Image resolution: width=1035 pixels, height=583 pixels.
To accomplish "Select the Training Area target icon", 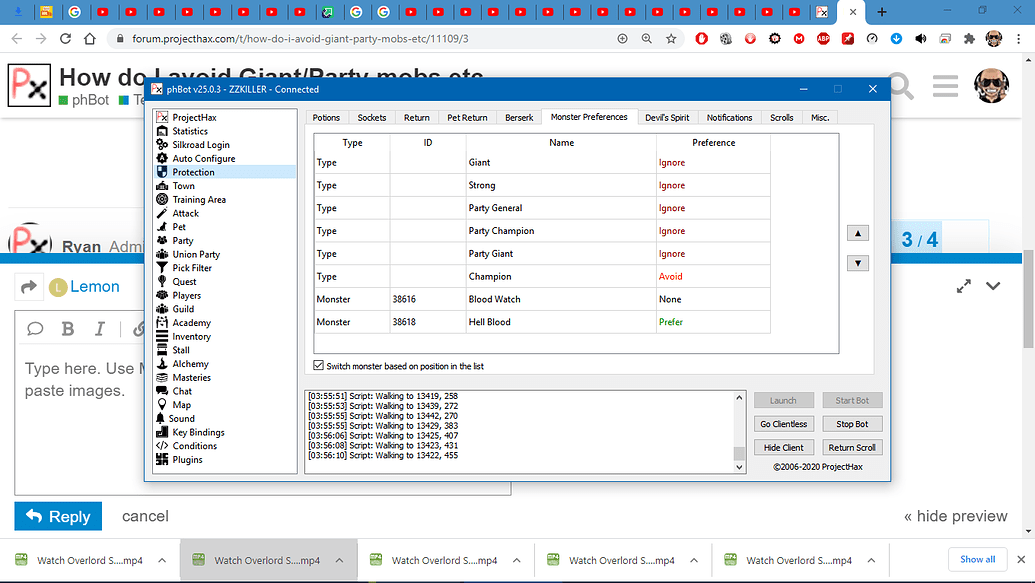I will pos(162,199).
